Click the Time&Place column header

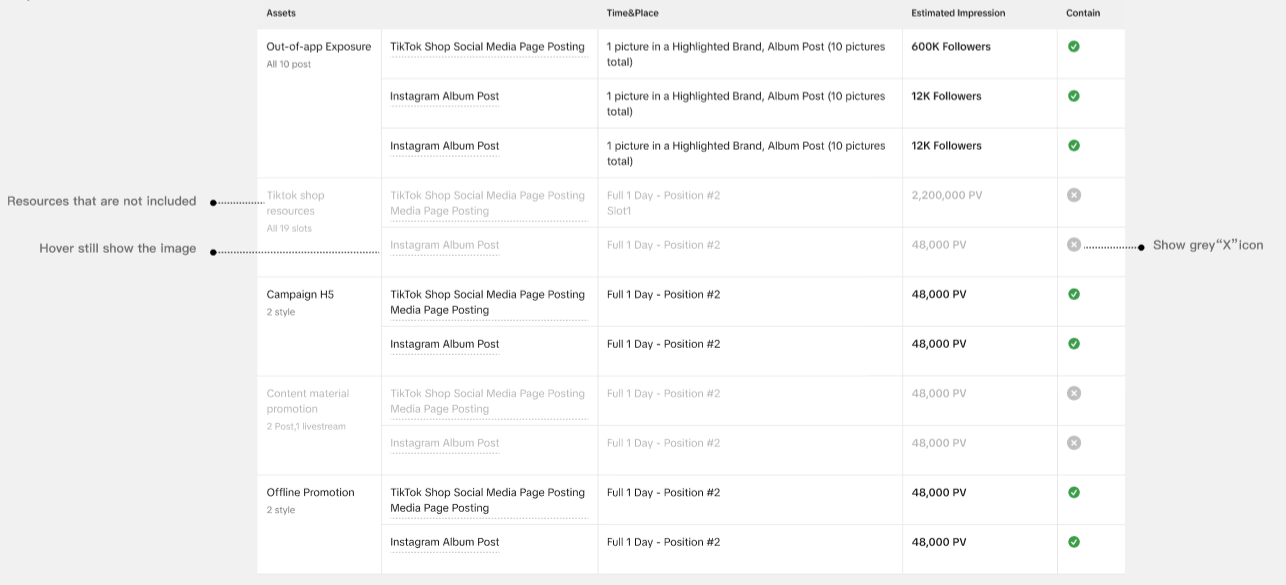tap(632, 13)
